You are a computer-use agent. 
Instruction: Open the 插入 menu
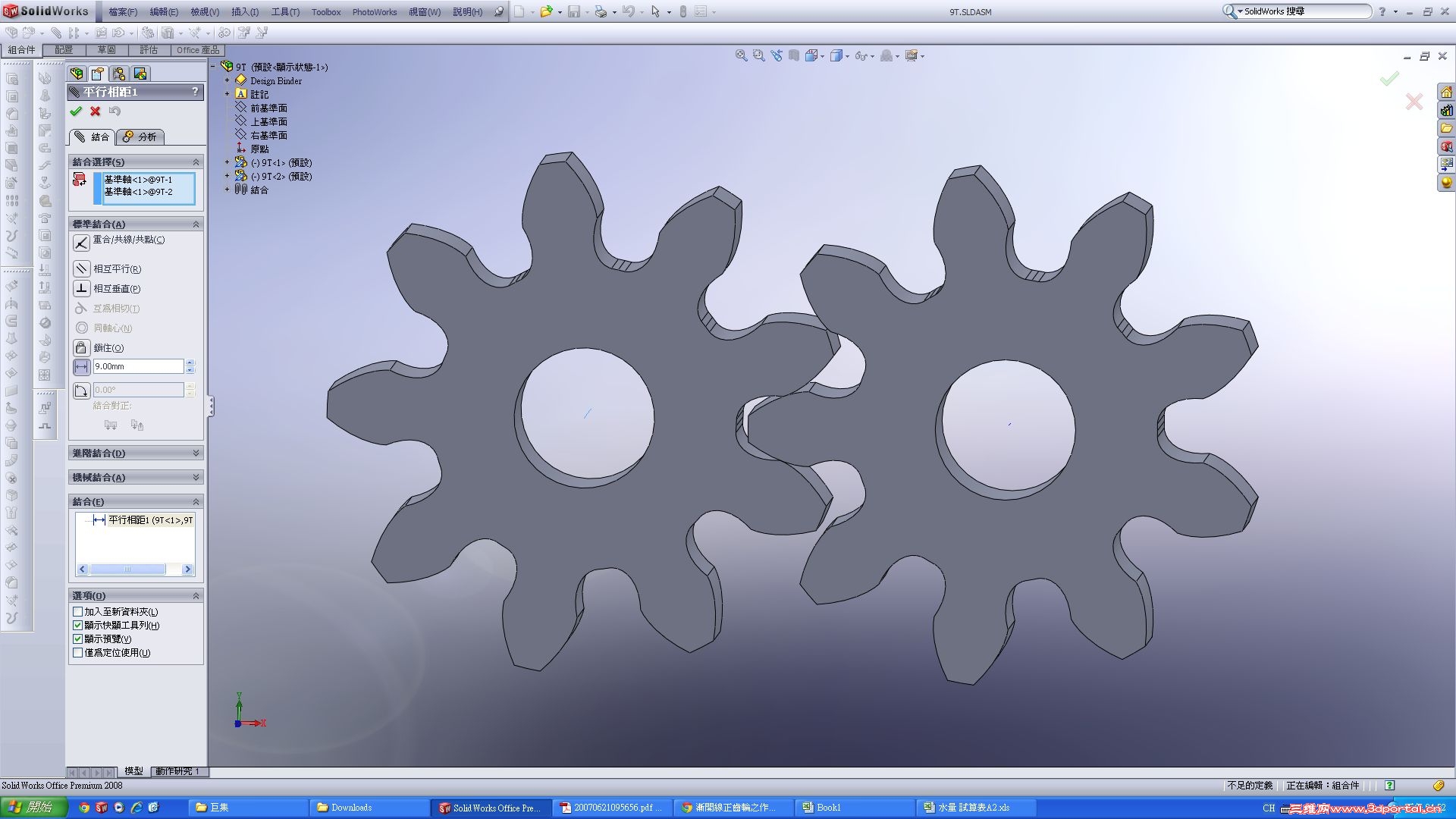[x=244, y=11]
